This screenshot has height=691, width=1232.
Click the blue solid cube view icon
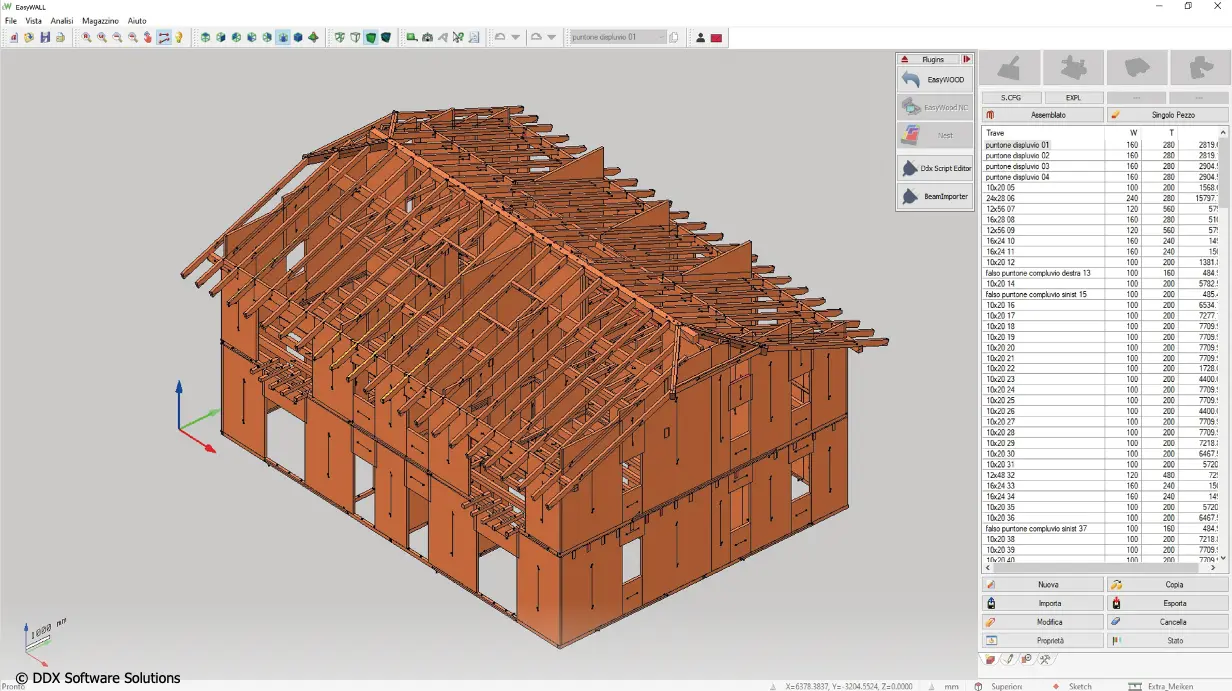(x=298, y=37)
